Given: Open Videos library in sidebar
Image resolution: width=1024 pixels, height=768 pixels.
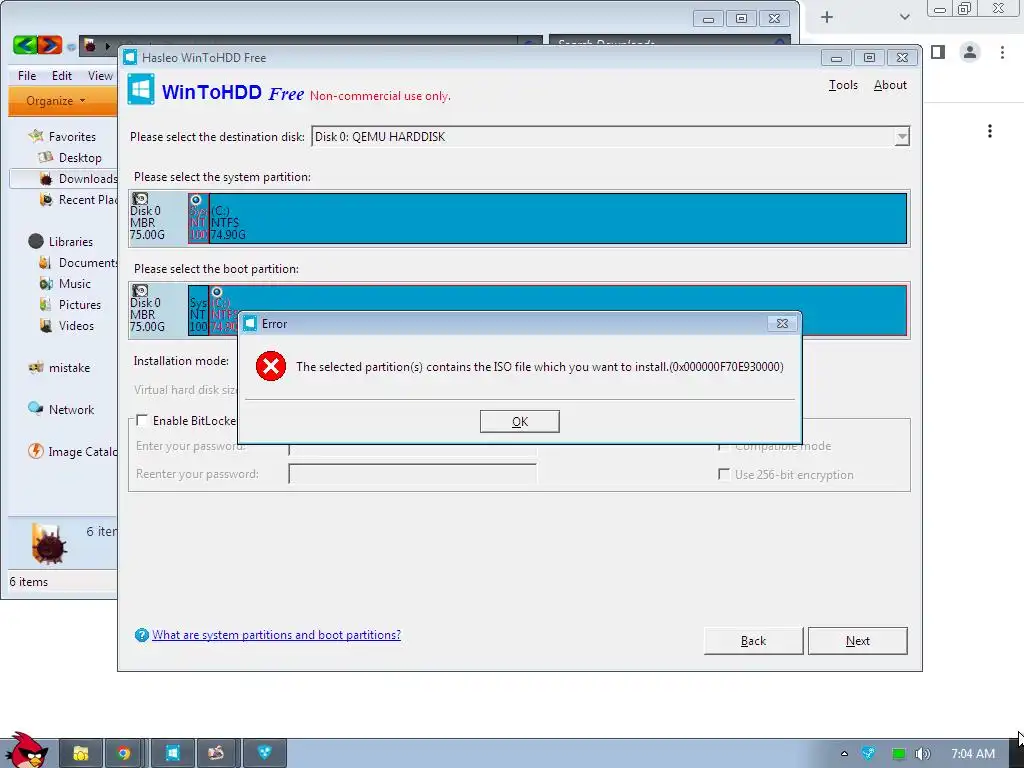Looking at the screenshot, I should pyautogui.click(x=76, y=325).
